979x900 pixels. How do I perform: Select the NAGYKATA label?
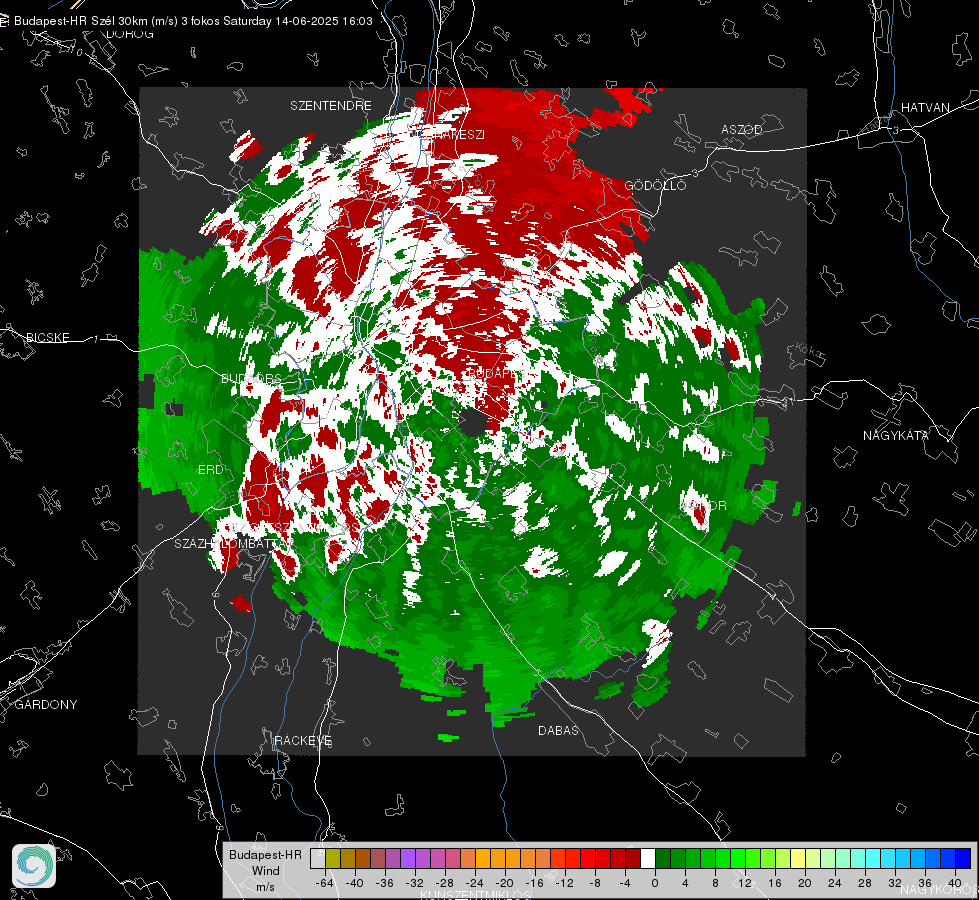coord(896,435)
